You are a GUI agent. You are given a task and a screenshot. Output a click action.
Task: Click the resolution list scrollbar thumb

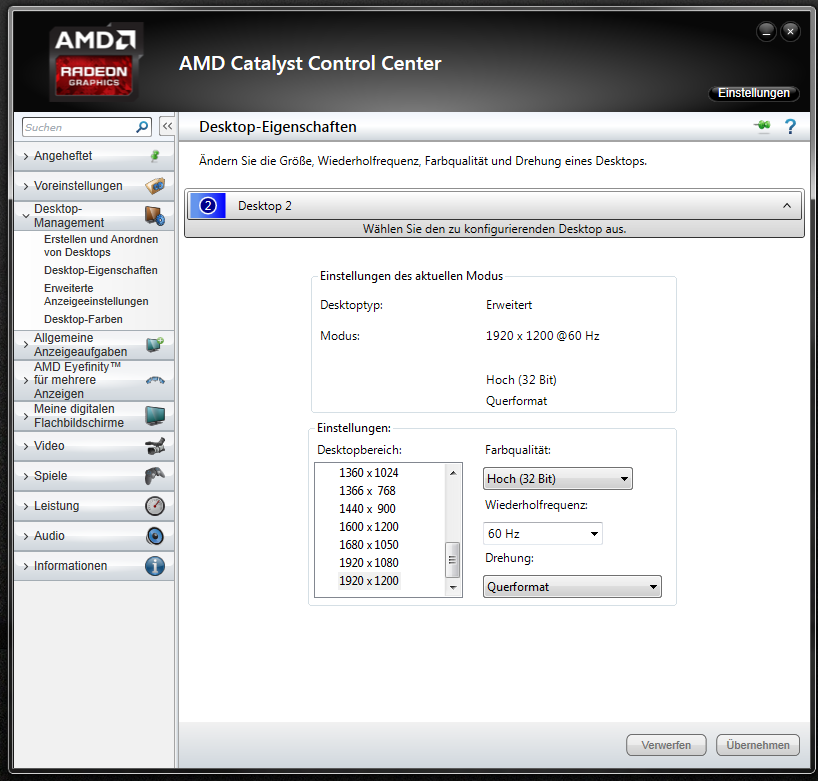point(452,560)
